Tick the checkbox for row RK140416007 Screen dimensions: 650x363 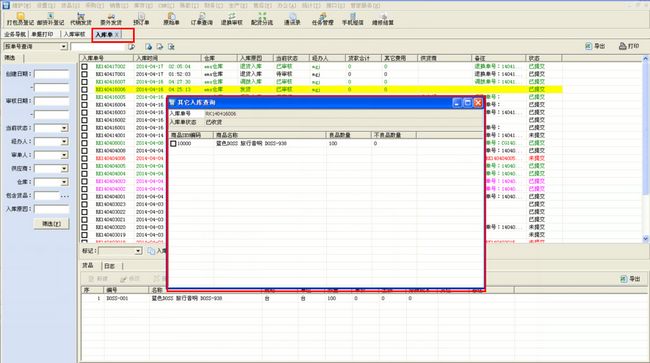pos(85,82)
